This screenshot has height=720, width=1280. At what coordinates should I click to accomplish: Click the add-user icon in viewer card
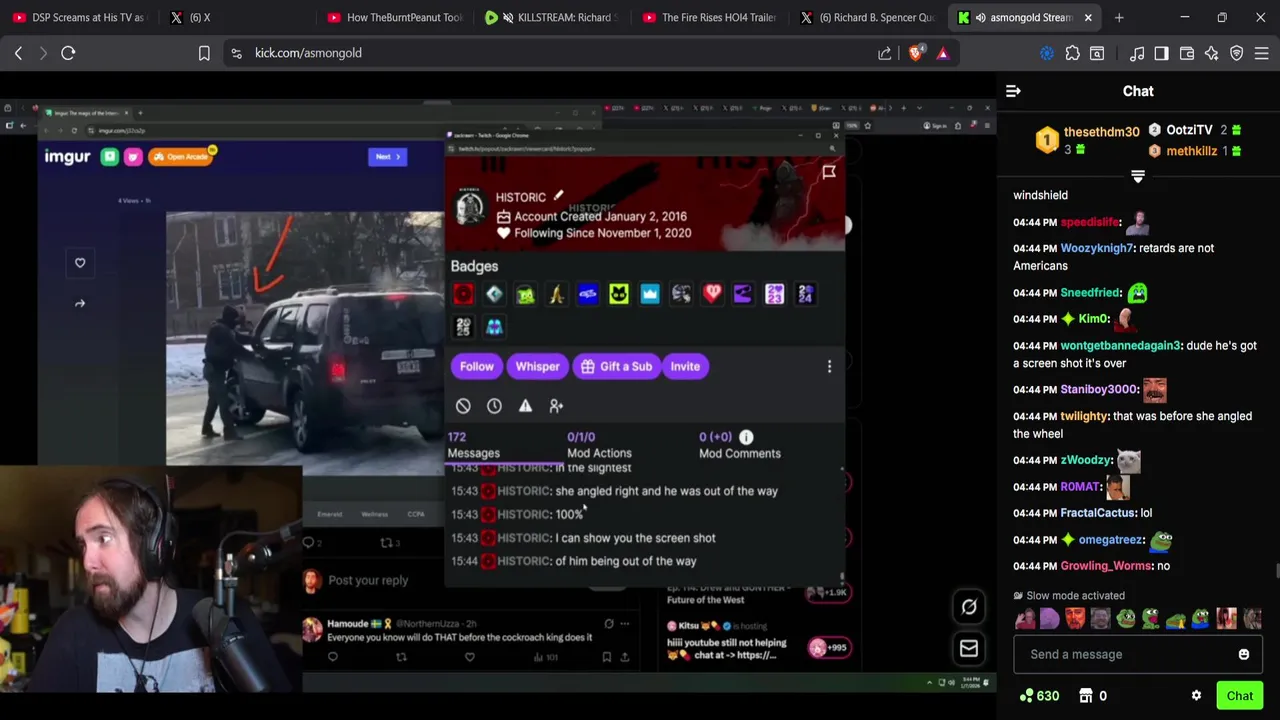[556, 406]
